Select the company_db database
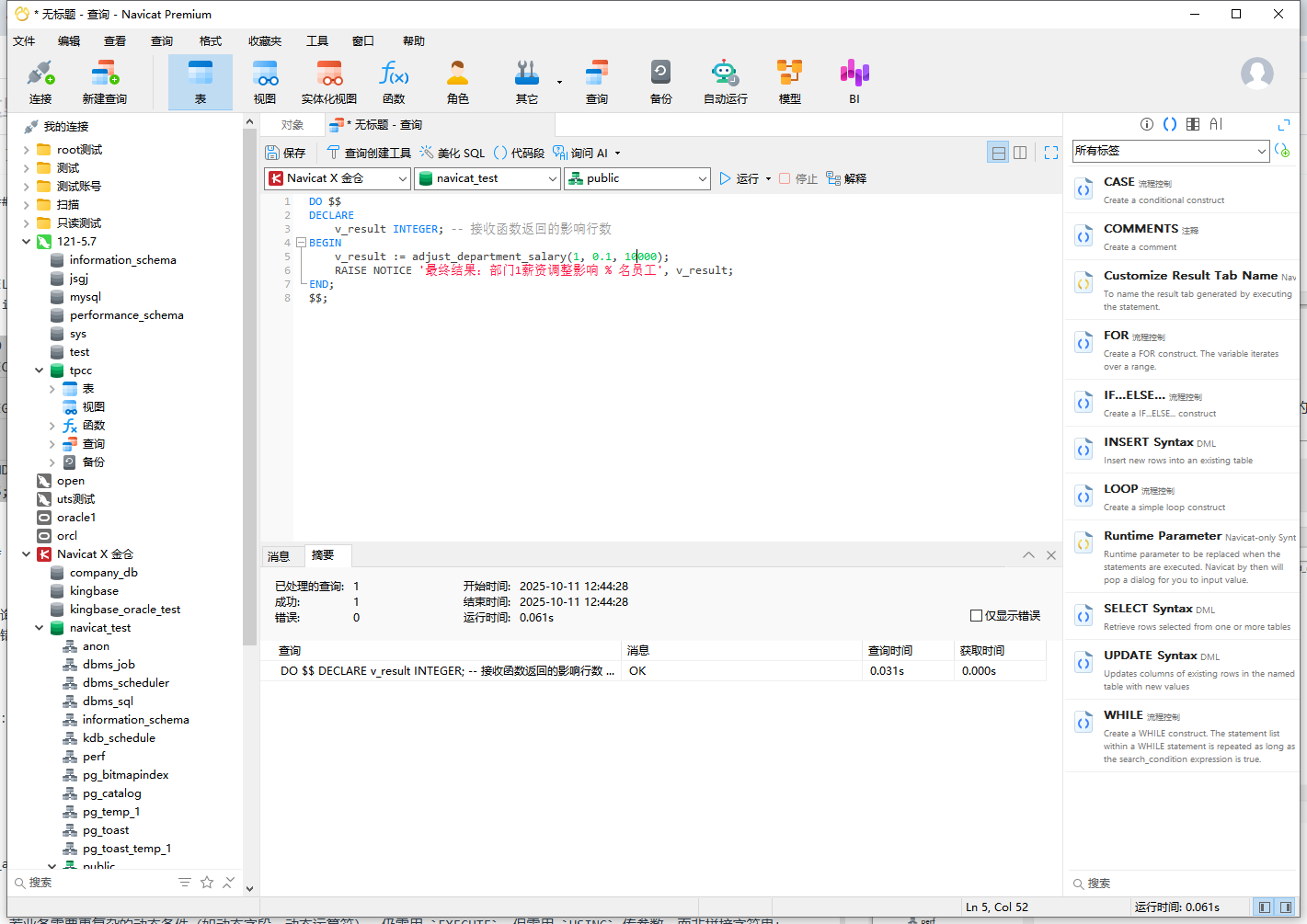Screen dimensions: 1307x924 (104, 573)
